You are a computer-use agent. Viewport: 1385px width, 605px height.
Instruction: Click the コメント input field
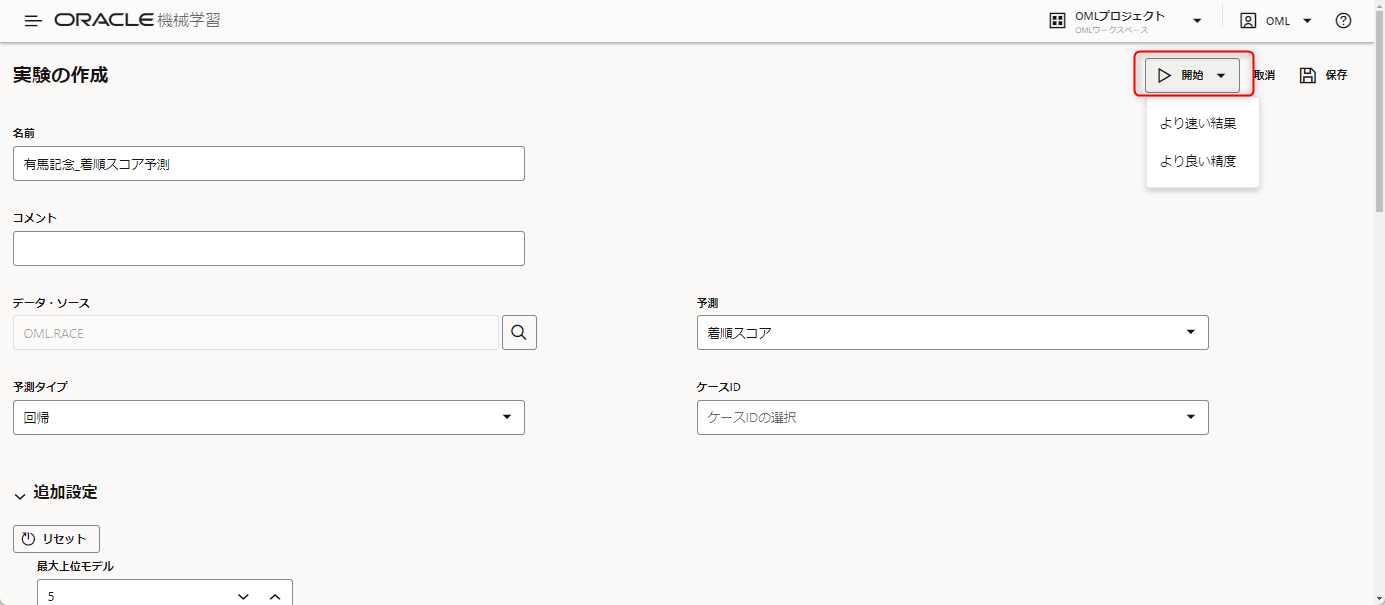(x=268, y=249)
